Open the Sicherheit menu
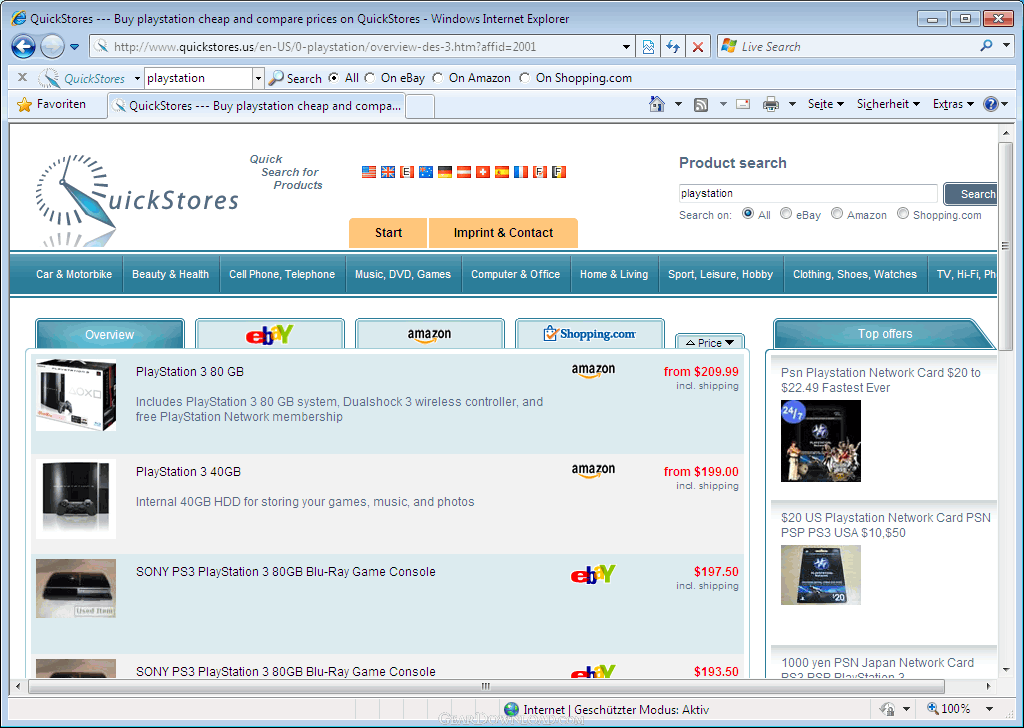The height and width of the screenshot is (728, 1024). point(888,104)
